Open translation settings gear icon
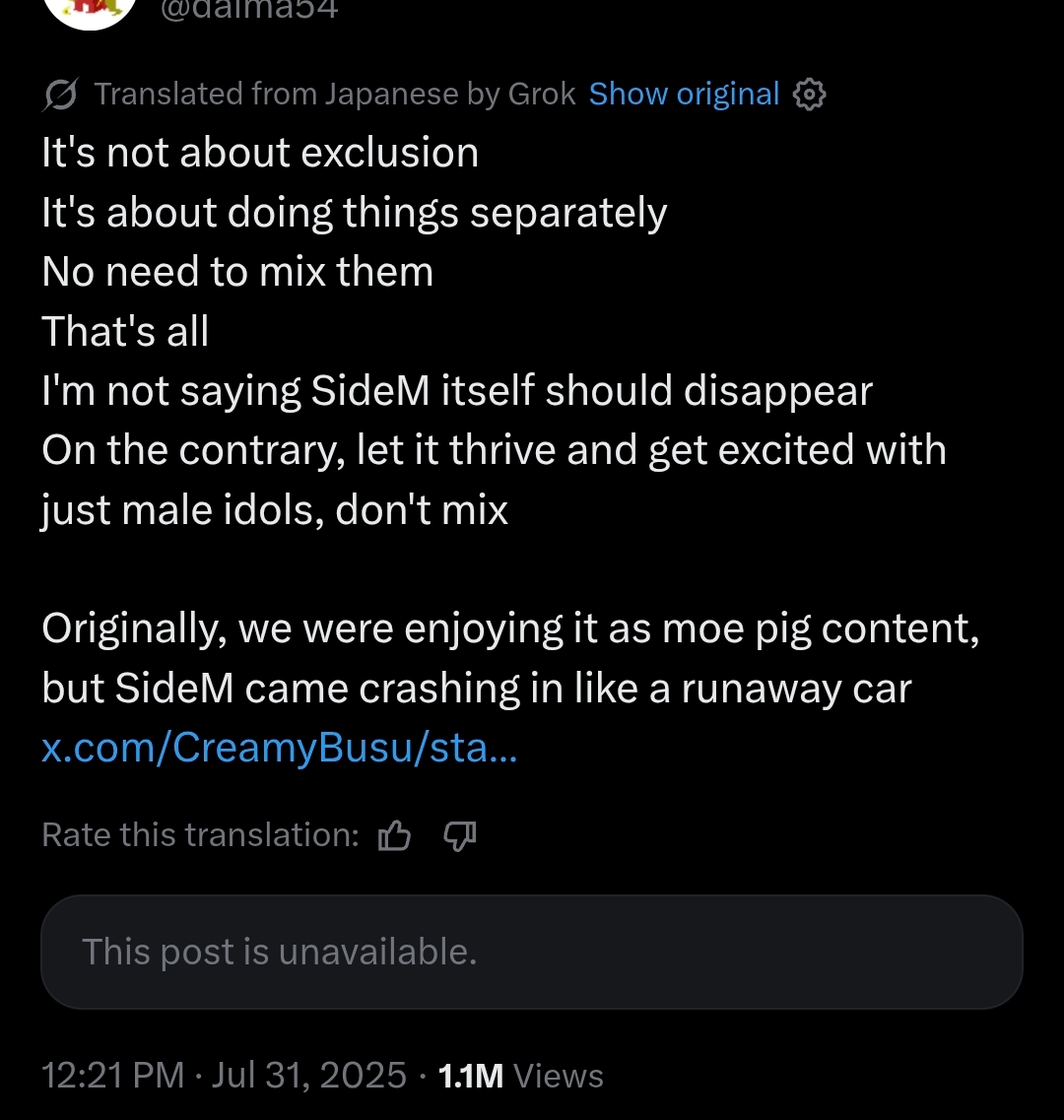Screen dimensions: 1064x1120 (x=810, y=95)
